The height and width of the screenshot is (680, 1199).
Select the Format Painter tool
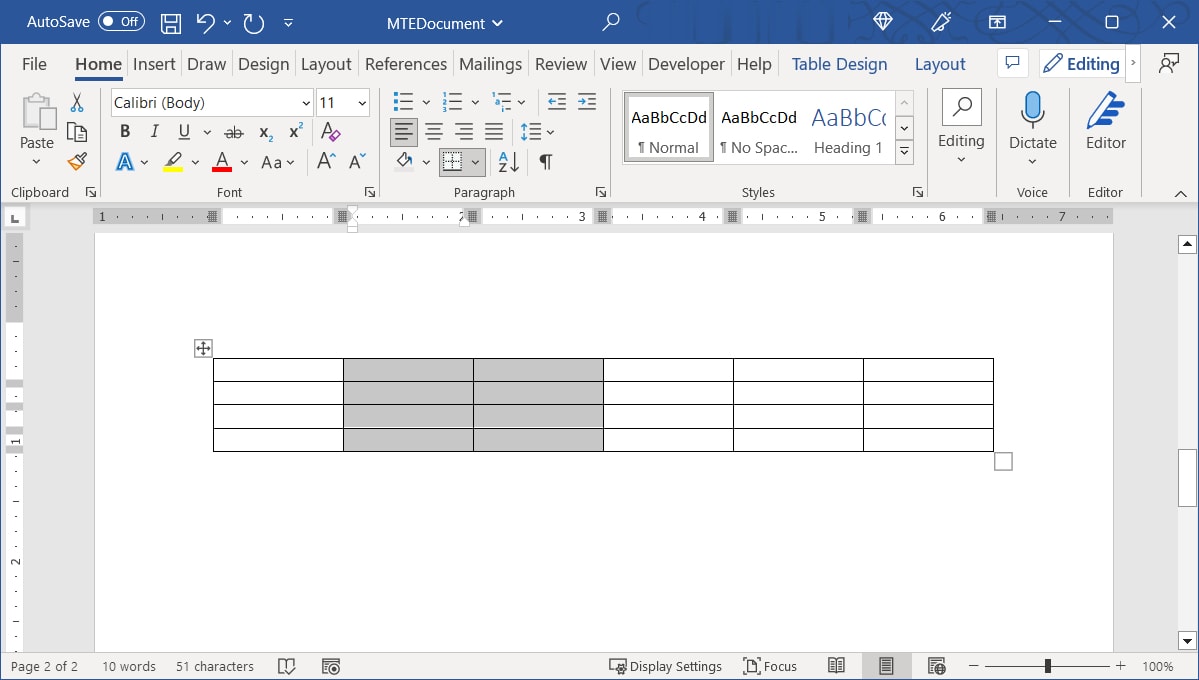(x=77, y=161)
